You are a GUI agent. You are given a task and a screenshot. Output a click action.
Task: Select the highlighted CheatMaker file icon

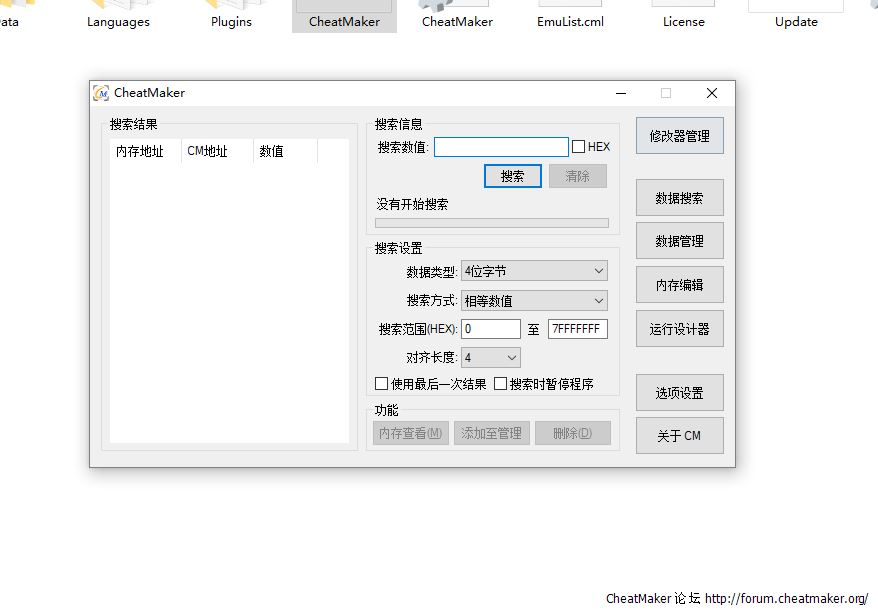tap(344, 8)
